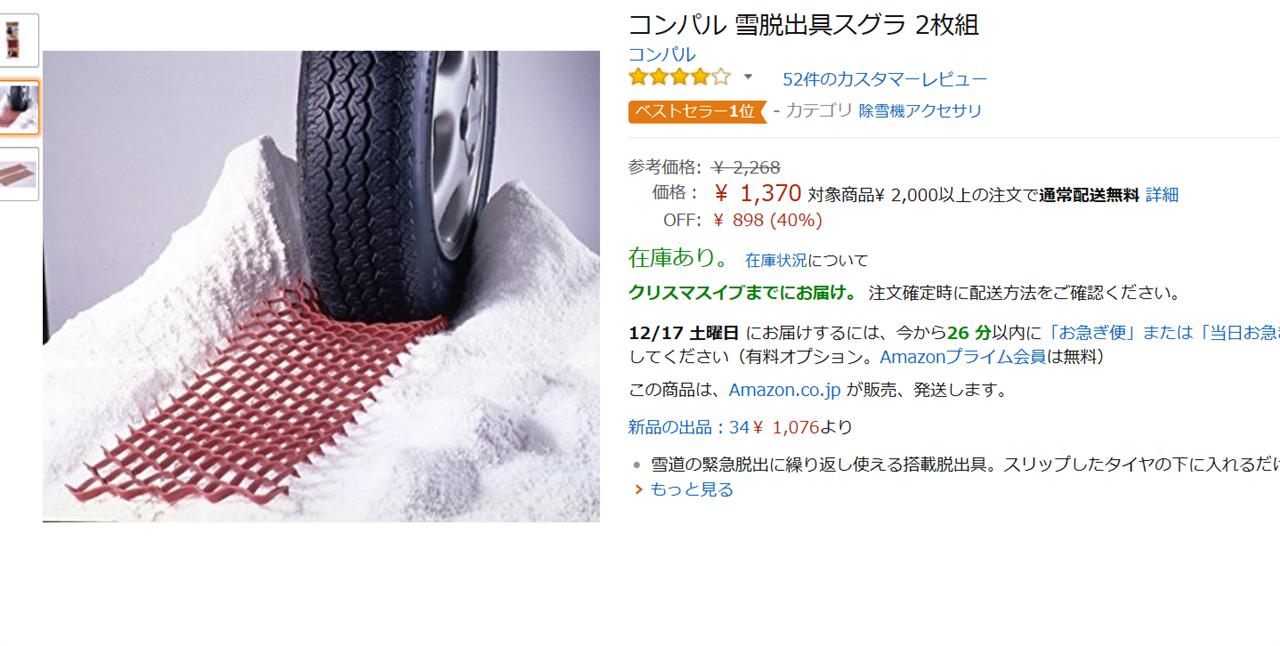Viewport: 1280px width, 646px height.
Task: Click the ￥1,370 price text
Action: 758,193
